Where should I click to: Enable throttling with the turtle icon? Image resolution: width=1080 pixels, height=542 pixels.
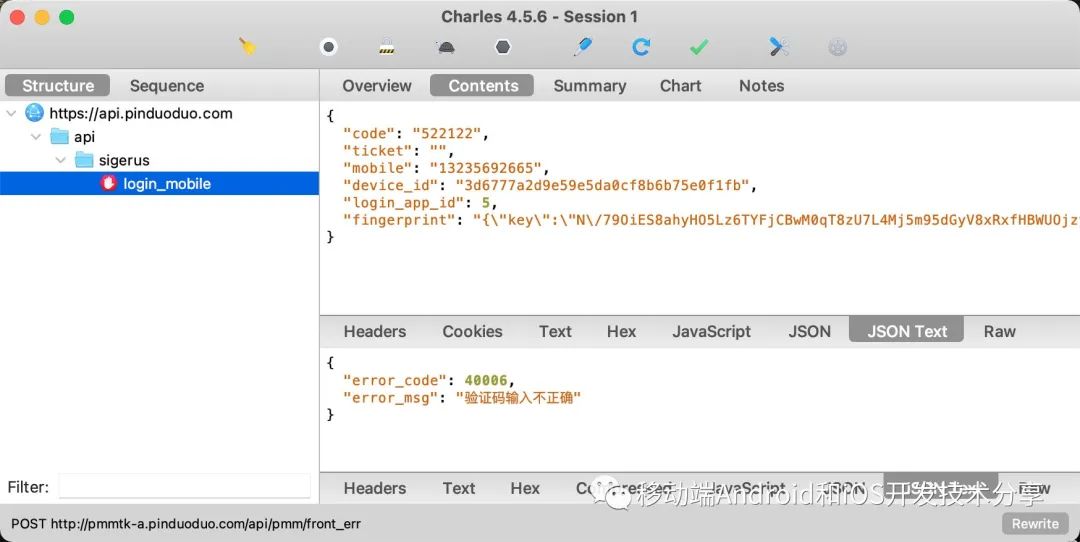pos(446,47)
